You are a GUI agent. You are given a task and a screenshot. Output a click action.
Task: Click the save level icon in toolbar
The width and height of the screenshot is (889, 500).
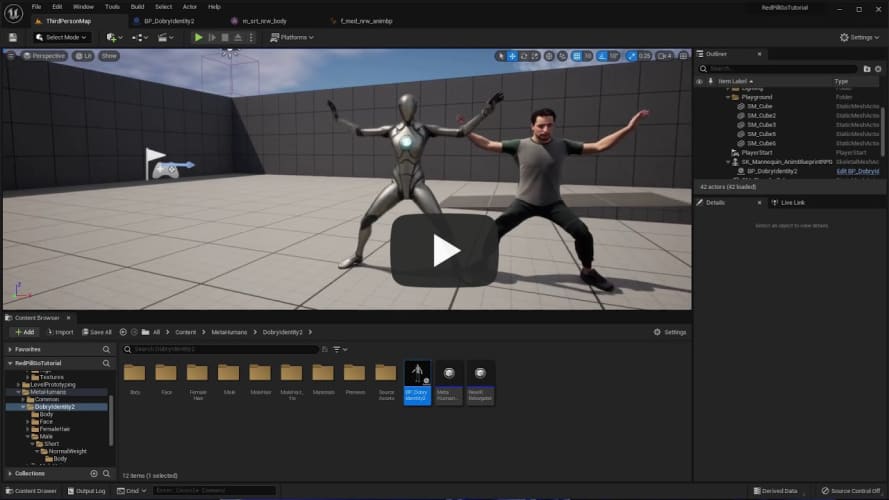(12, 37)
